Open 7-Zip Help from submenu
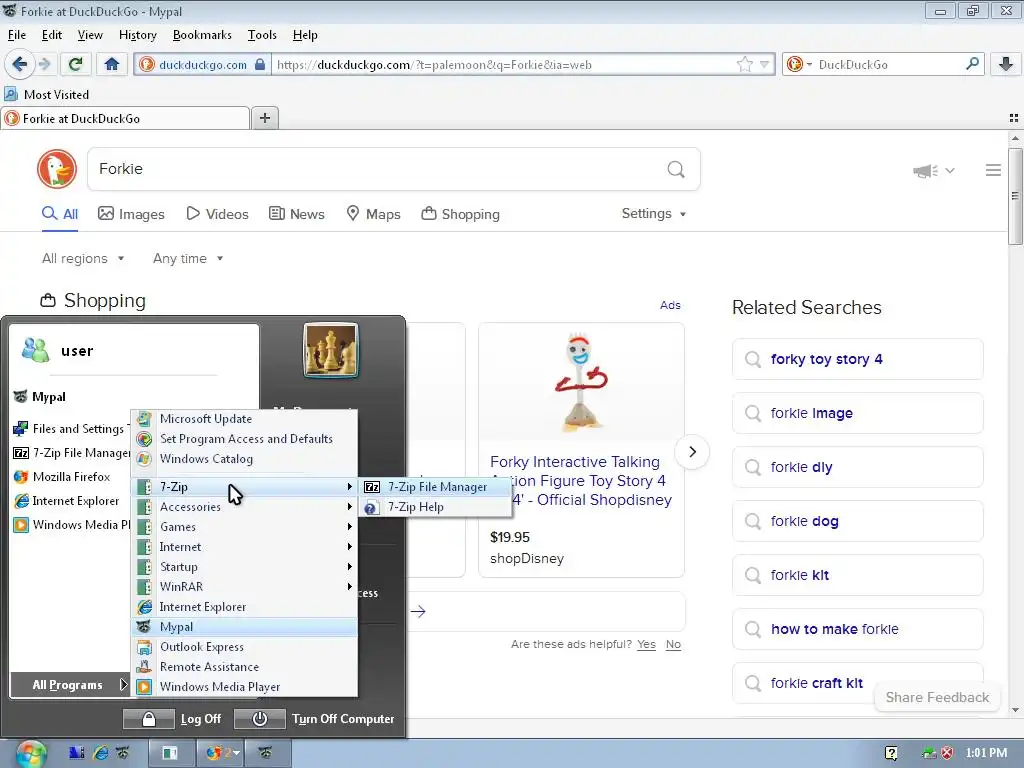 [435, 507]
